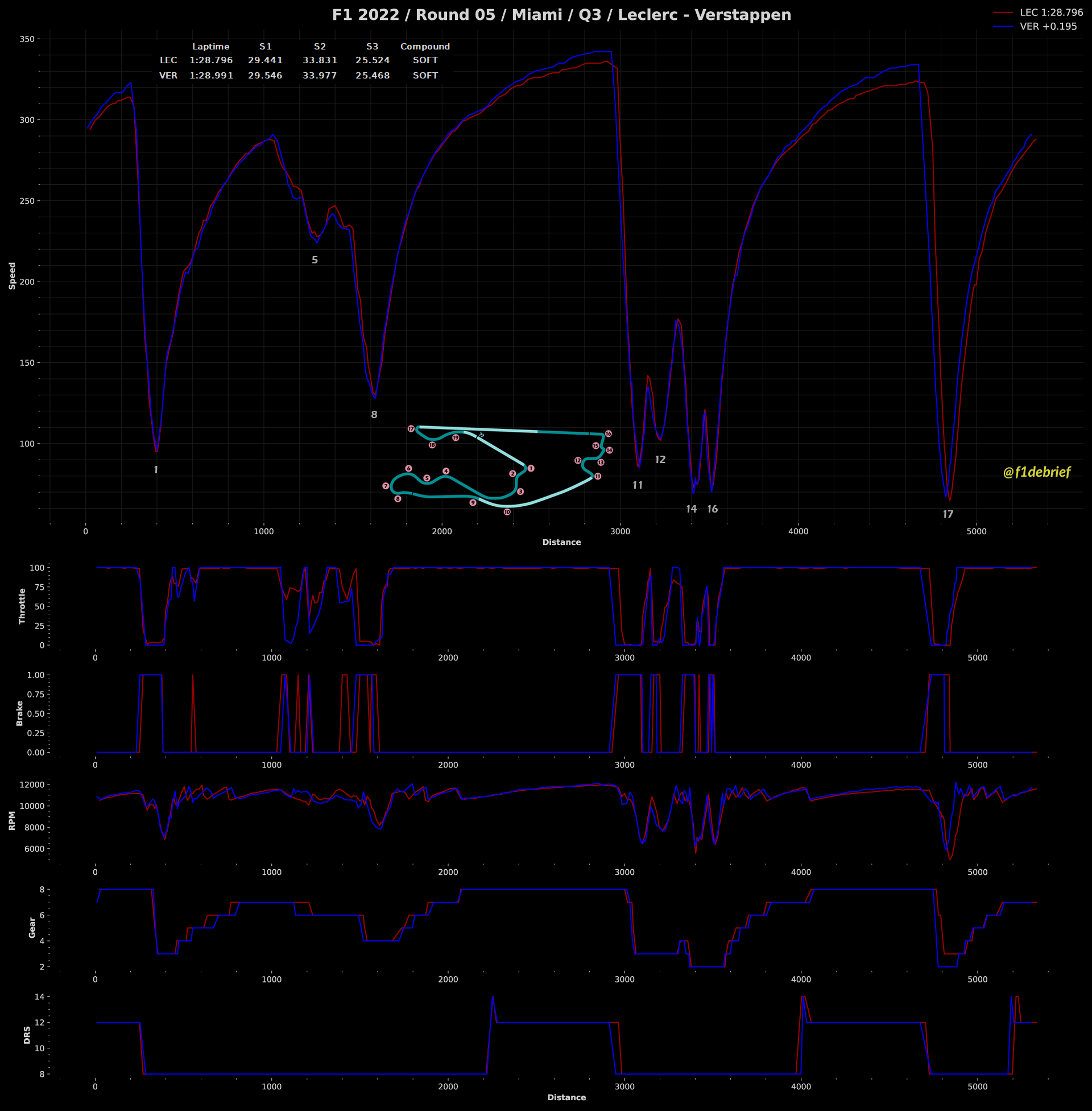Image resolution: width=1092 pixels, height=1111 pixels.
Task: Click the Throttle axis label
Action: coord(22,606)
